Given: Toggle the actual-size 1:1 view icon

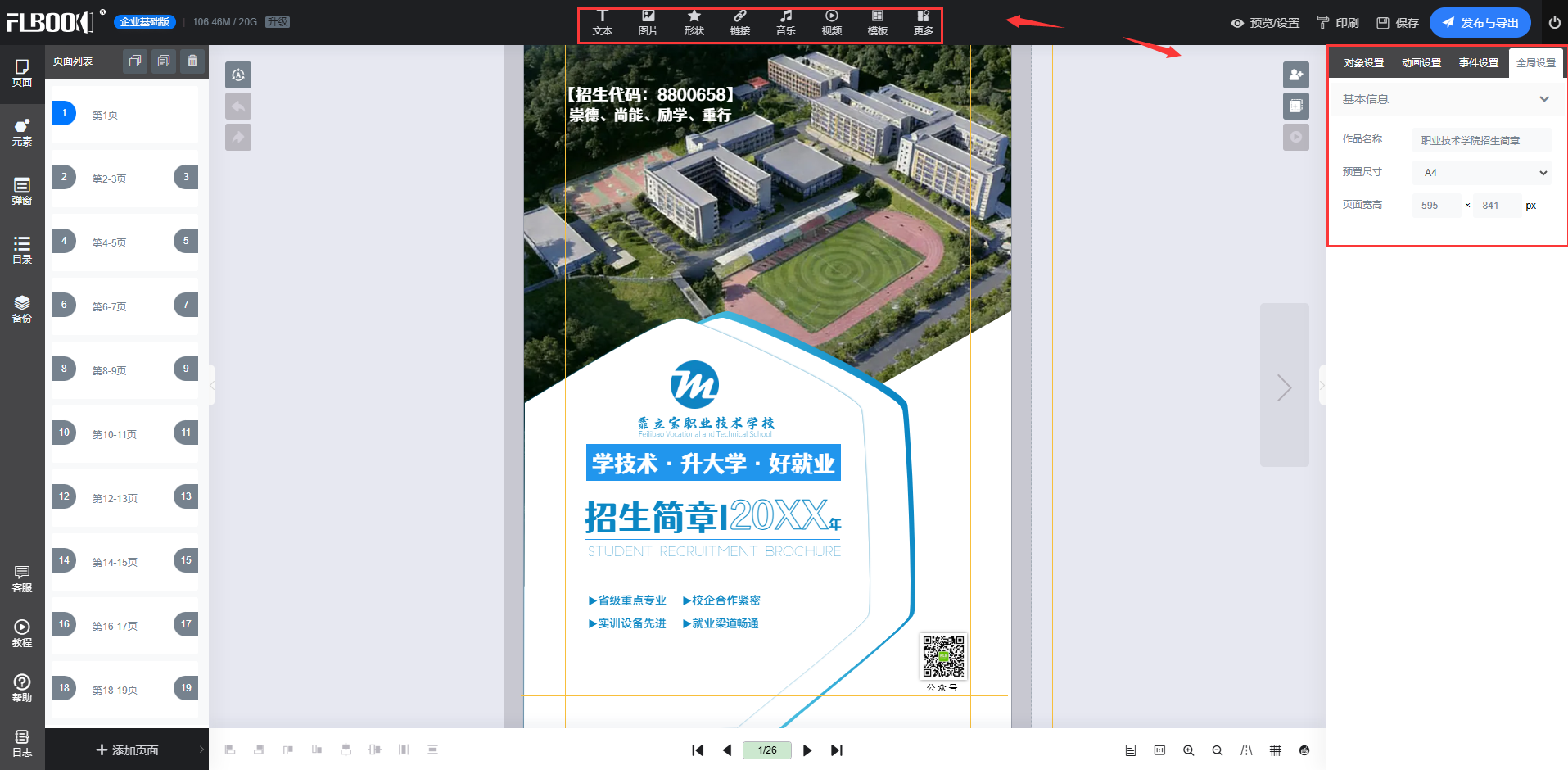Looking at the screenshot, I should (1159, 750).
